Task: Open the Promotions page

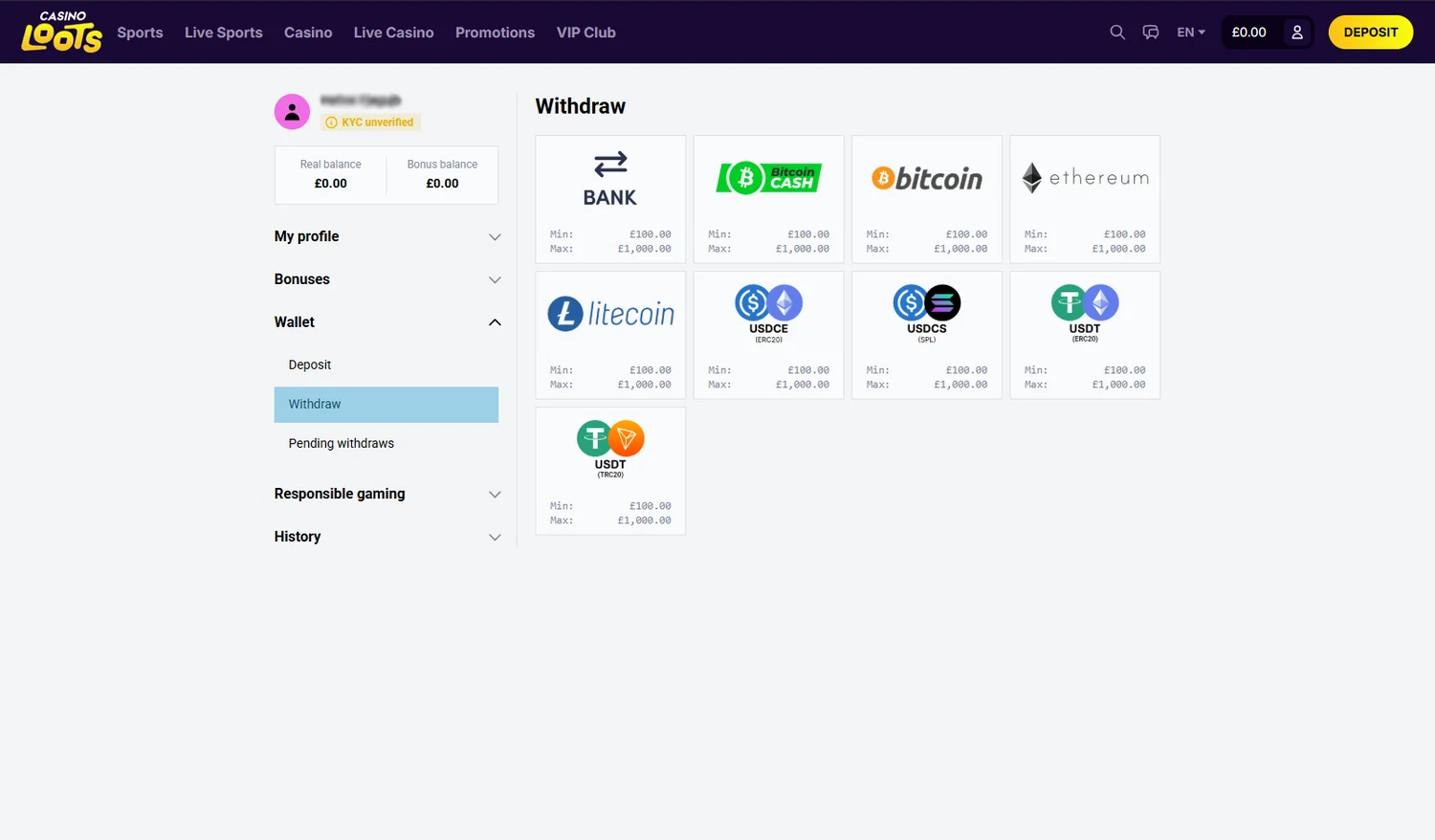Action: [496, 33]
